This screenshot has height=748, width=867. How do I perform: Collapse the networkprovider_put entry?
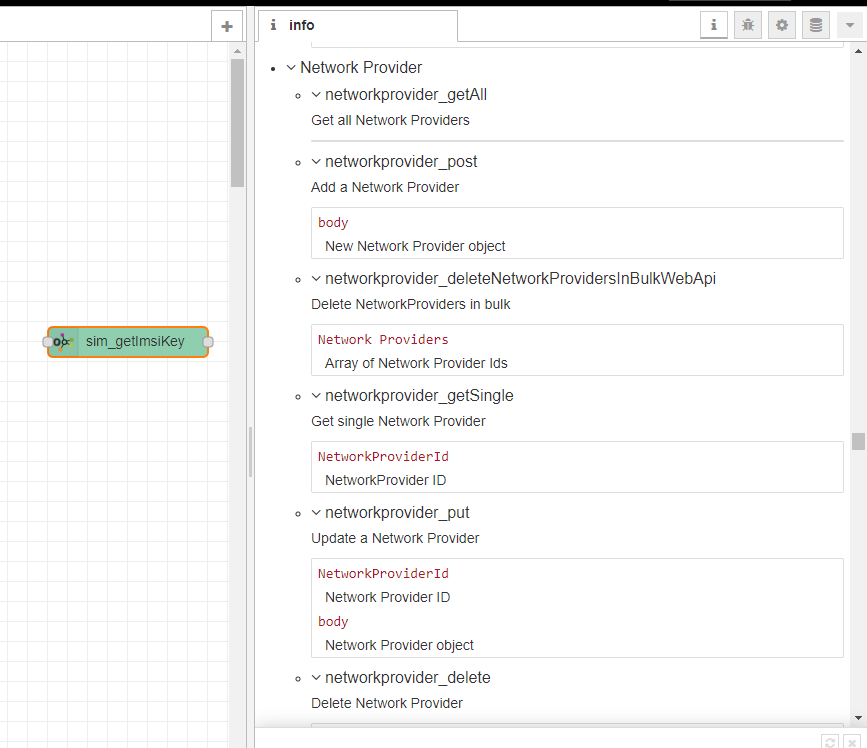click(x=316, y=513)
